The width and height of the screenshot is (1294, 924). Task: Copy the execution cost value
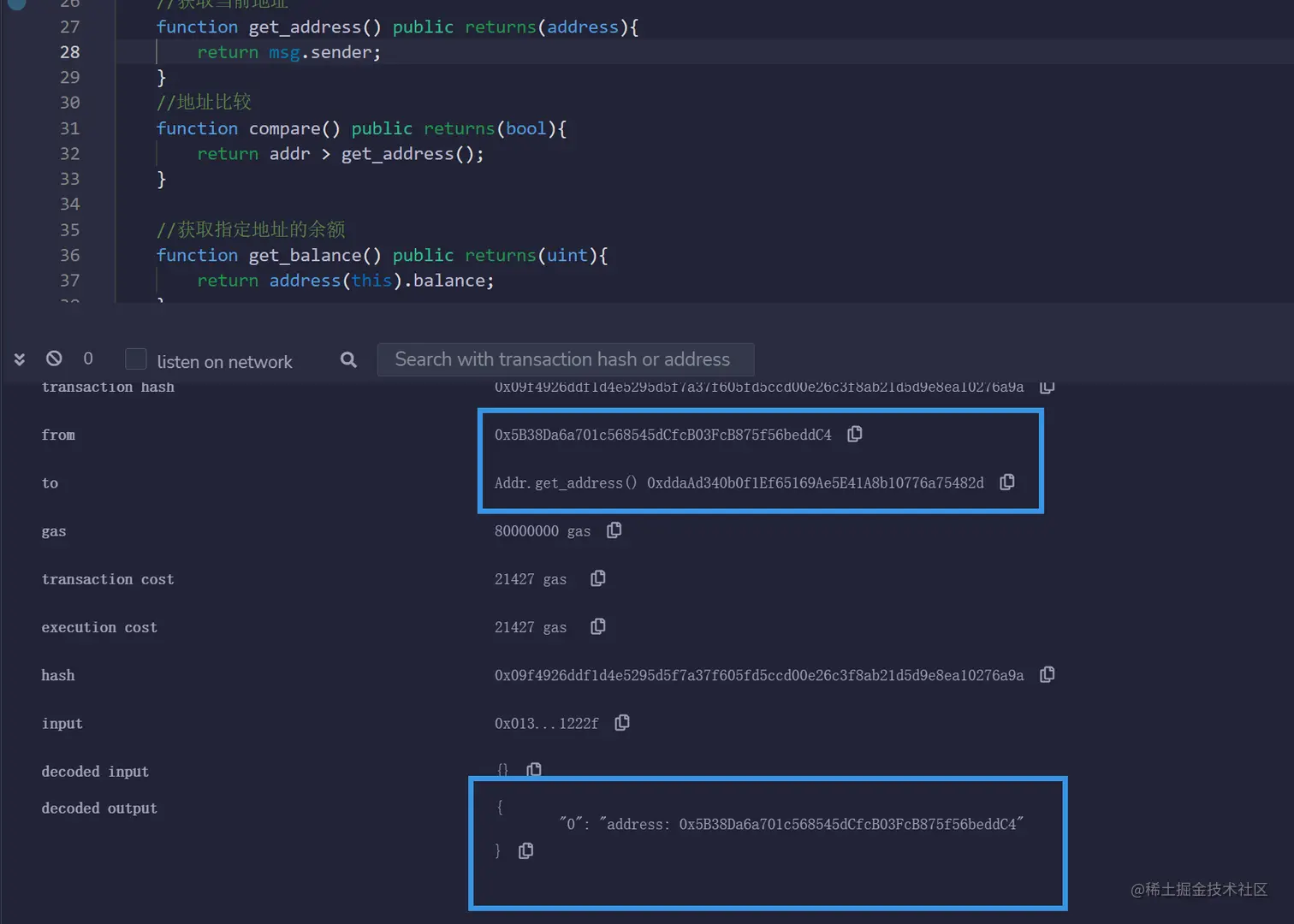coord(598,626)
